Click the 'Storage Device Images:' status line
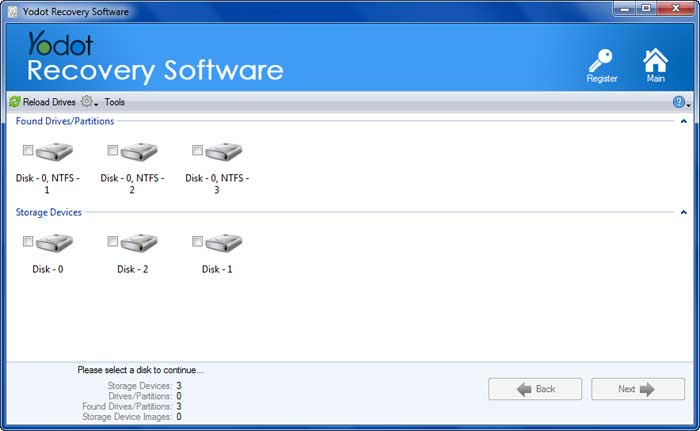This screenshot has height=431, width=700. point(132,417)
